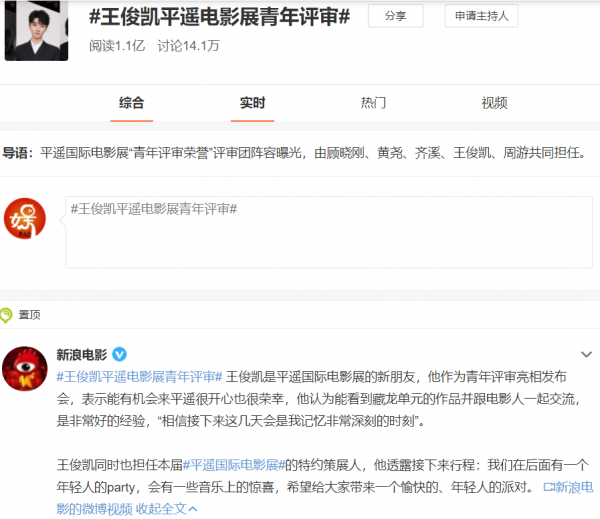The height and width of the screenshot is (519, 600).
Task: Click the green 置顶 pin icon
Action: (7, 315)
